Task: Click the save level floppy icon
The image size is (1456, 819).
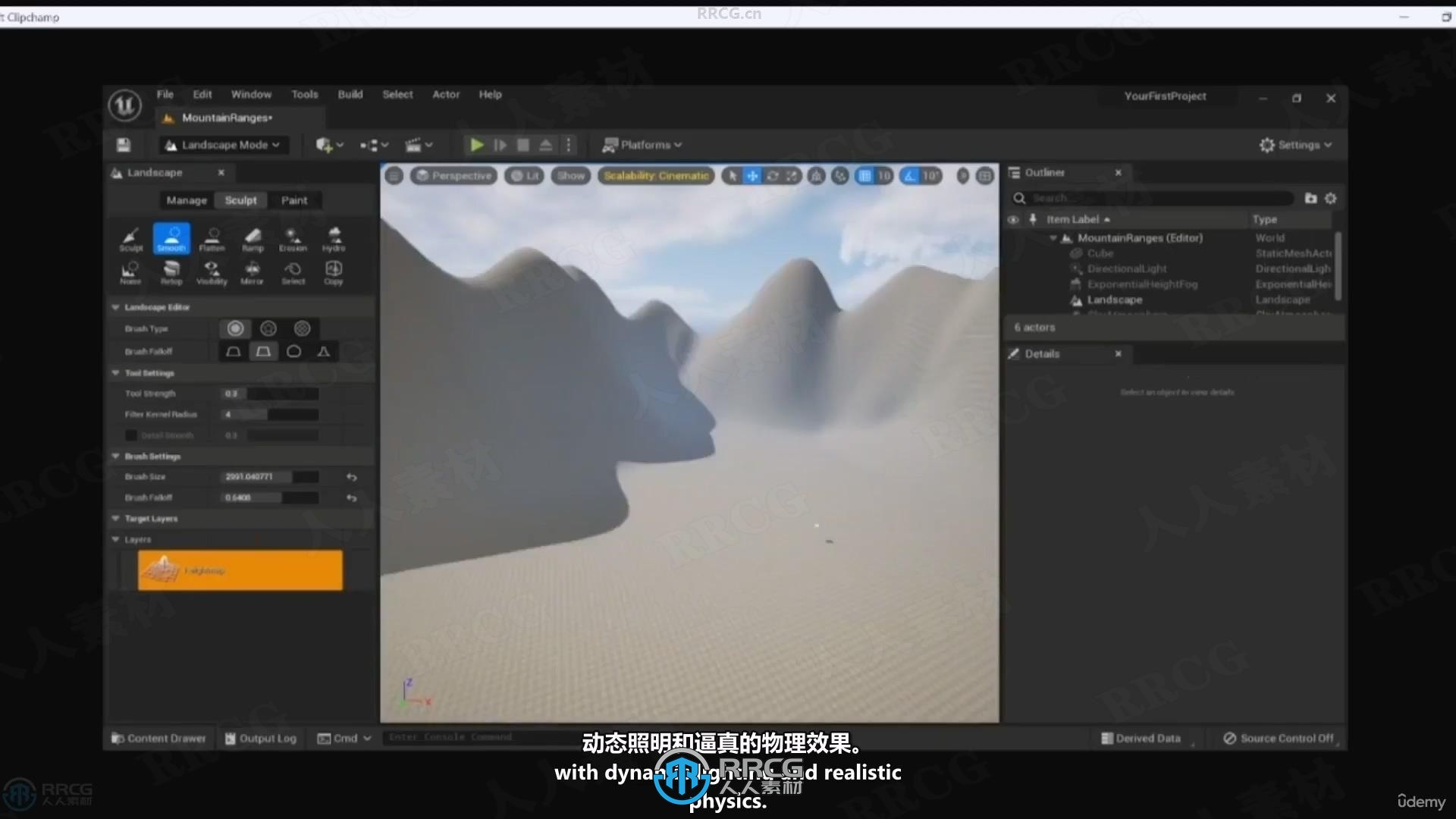Action: click(124, 145)
